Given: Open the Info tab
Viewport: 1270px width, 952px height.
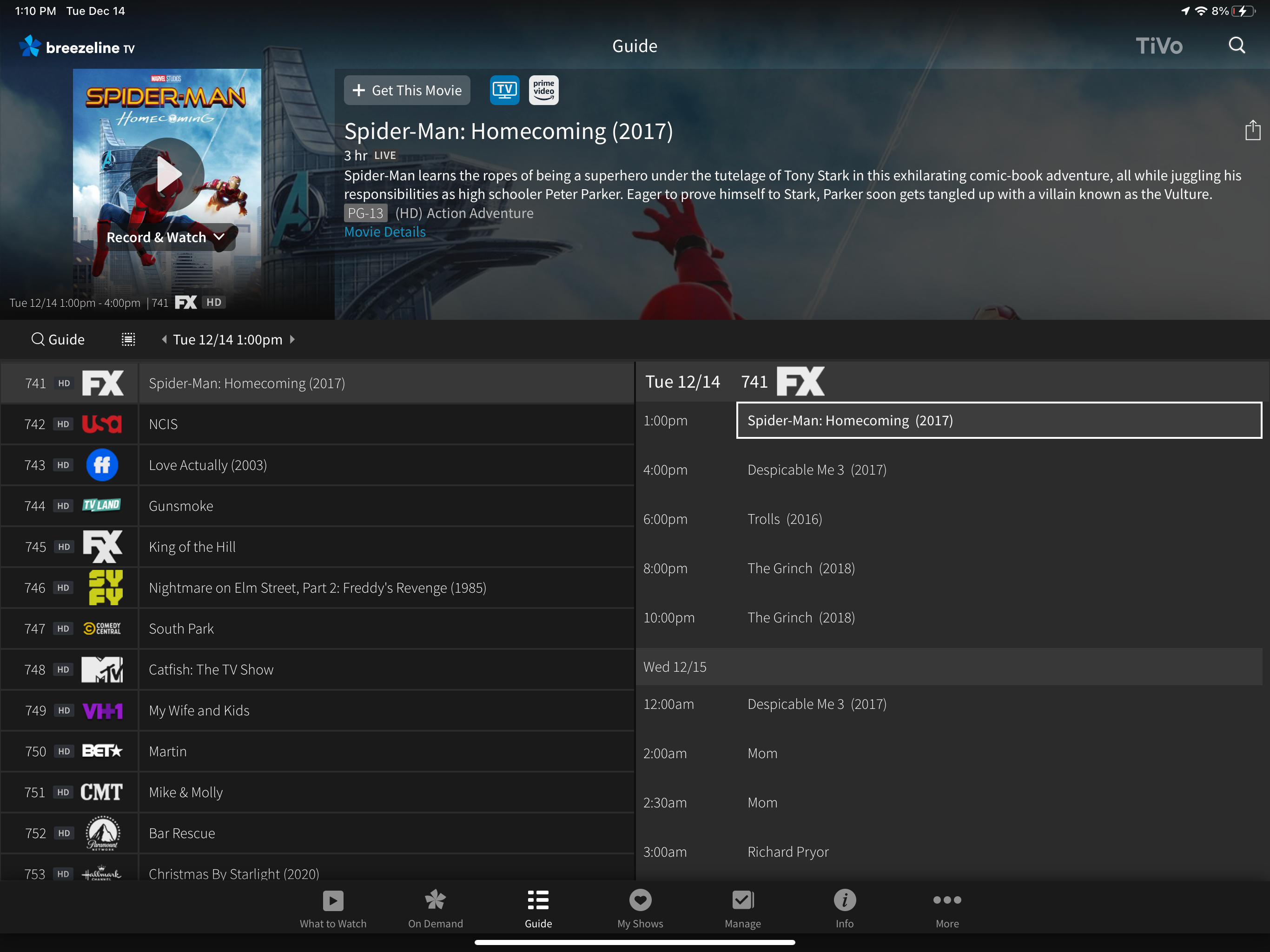Looking at the screenshot, I should coord(845,909).
